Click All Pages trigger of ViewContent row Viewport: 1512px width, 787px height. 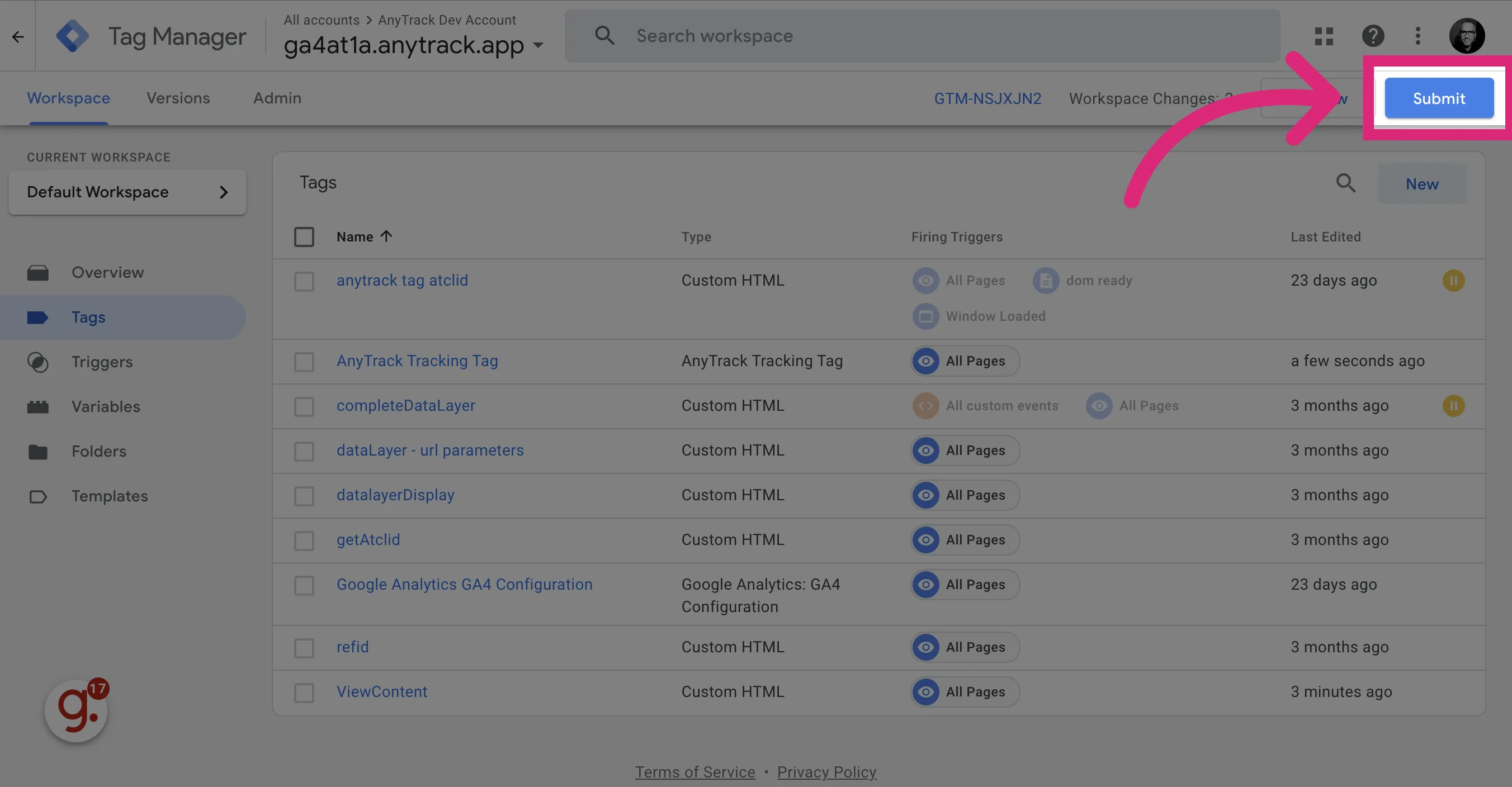click(x=965, y=692)
